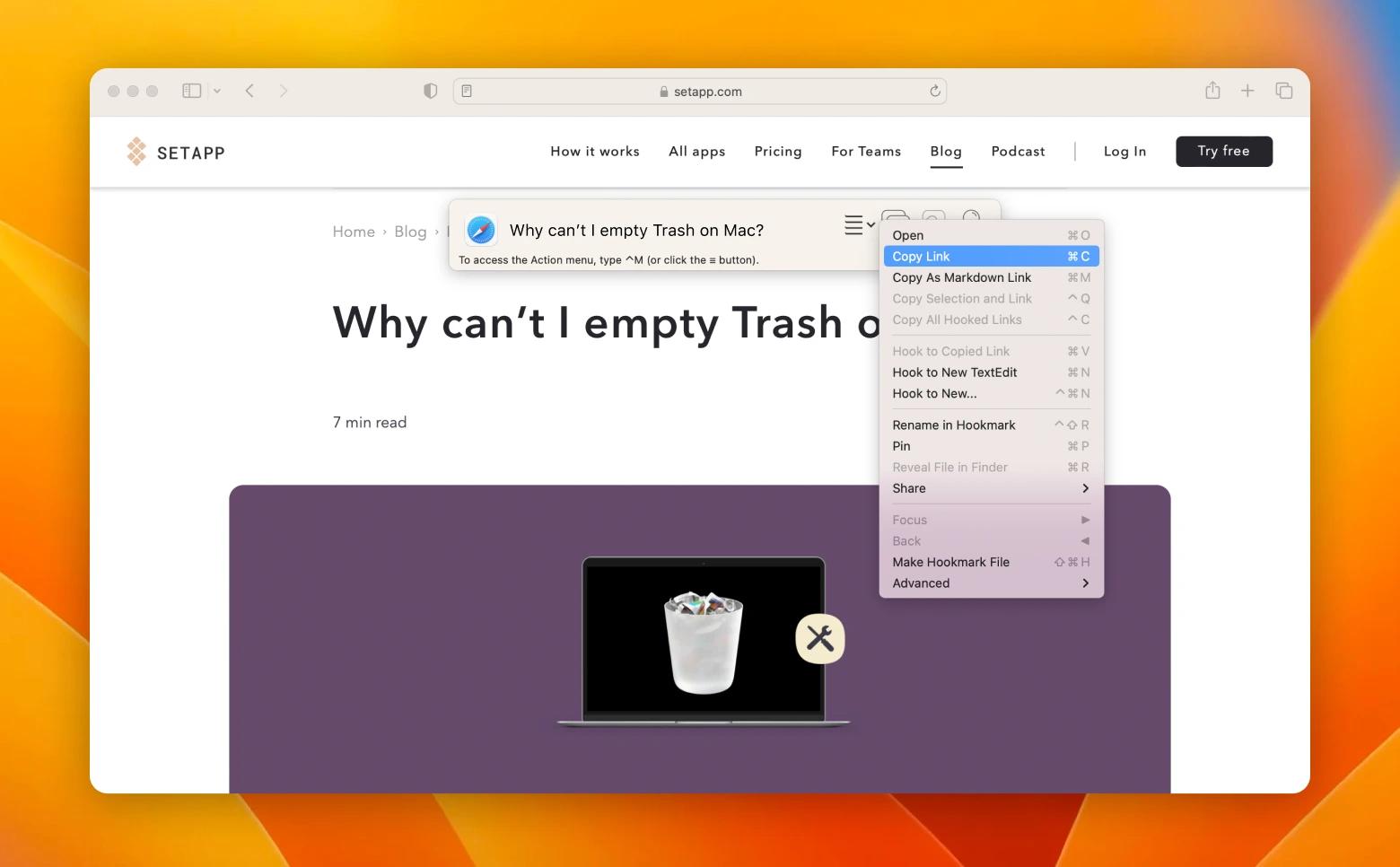Open sidebar options dropdown chevron
Viewport: 1400px width, 867px height.
coord(217,91)
